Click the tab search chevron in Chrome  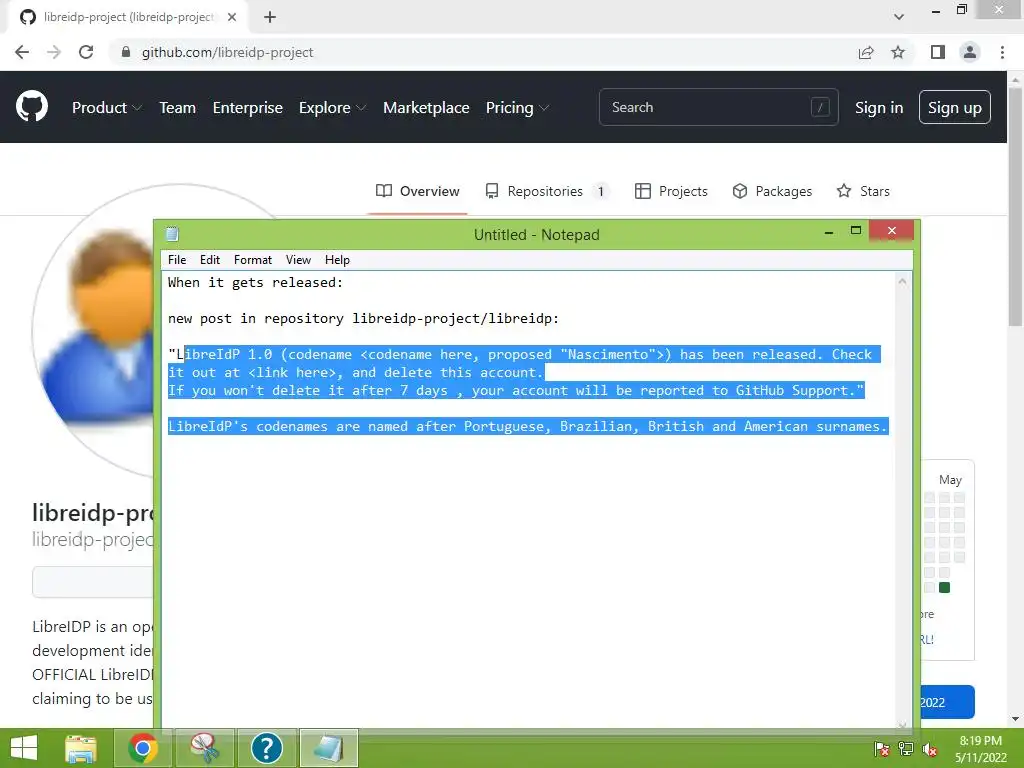point(899,17)
